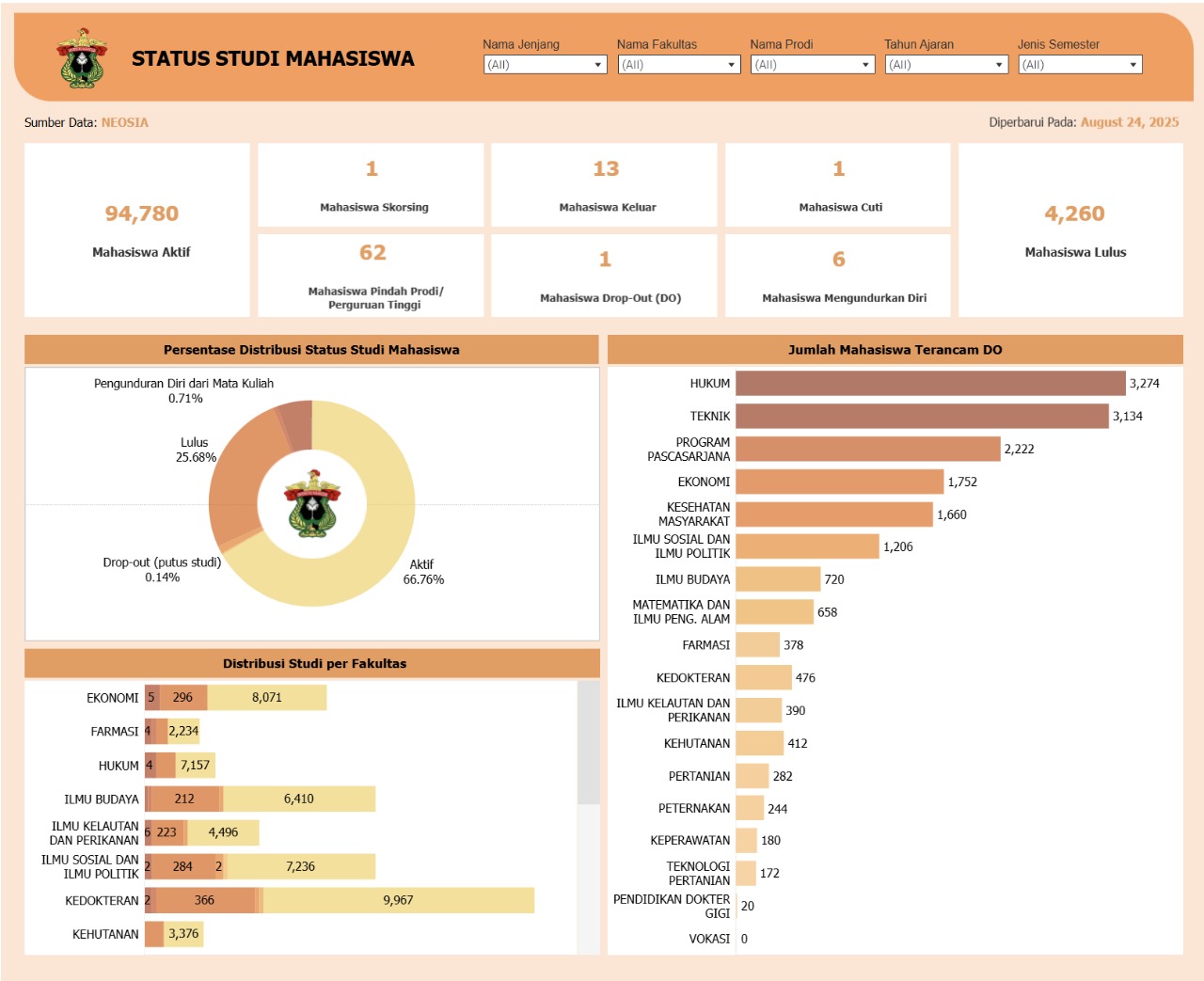Open the Nama Jenjang filter dropdown
Screen dimensions: 1204x981
(544, 64)
